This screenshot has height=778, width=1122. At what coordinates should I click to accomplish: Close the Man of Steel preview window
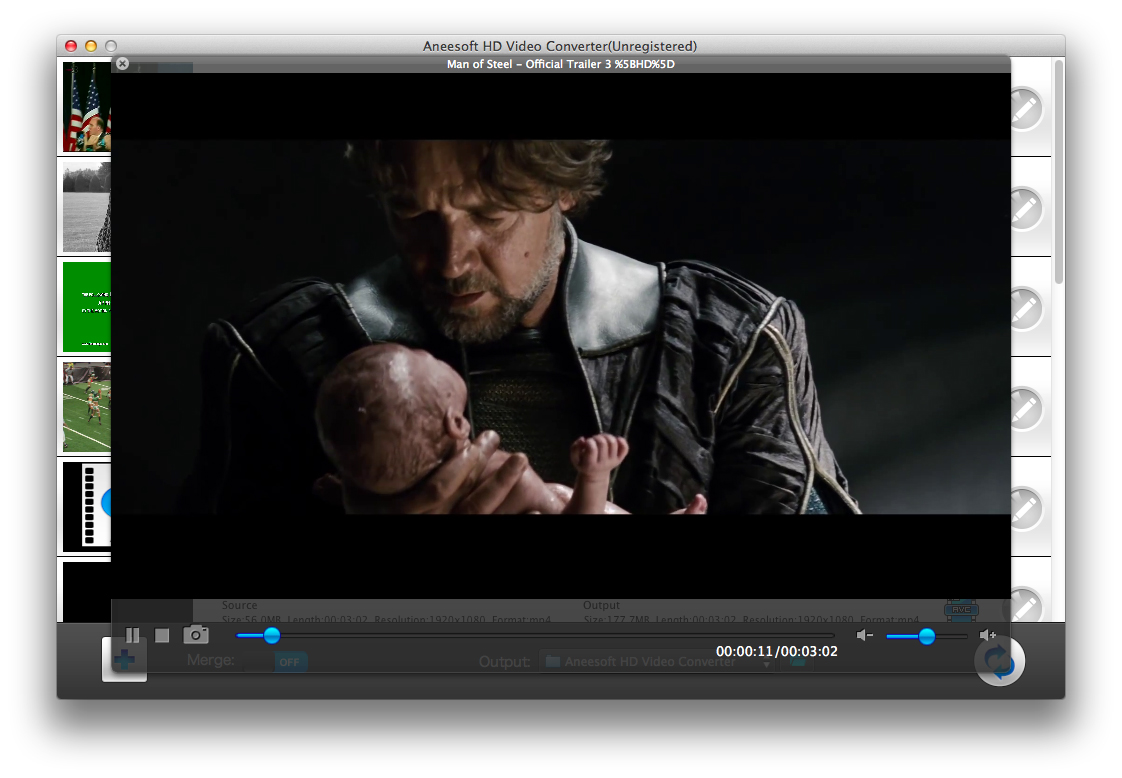click(x=122, y=64)
